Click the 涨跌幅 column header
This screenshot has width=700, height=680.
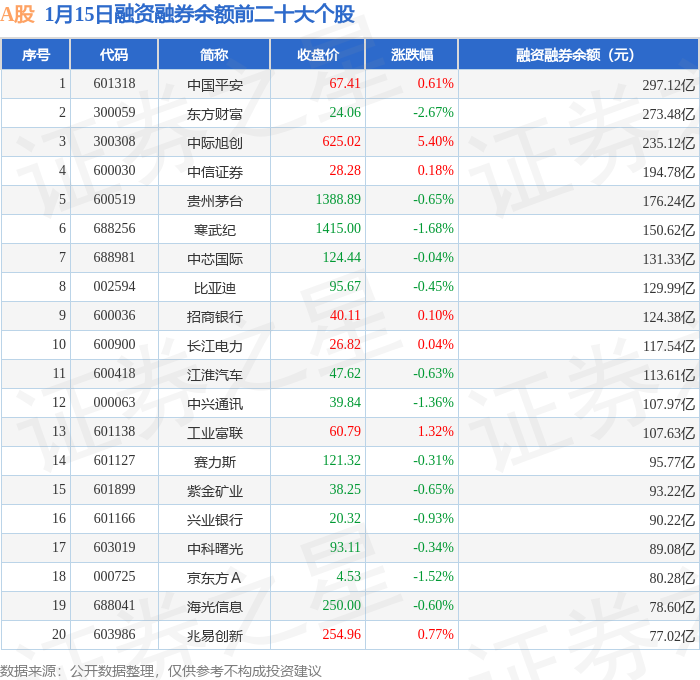(x=412, y=54)
